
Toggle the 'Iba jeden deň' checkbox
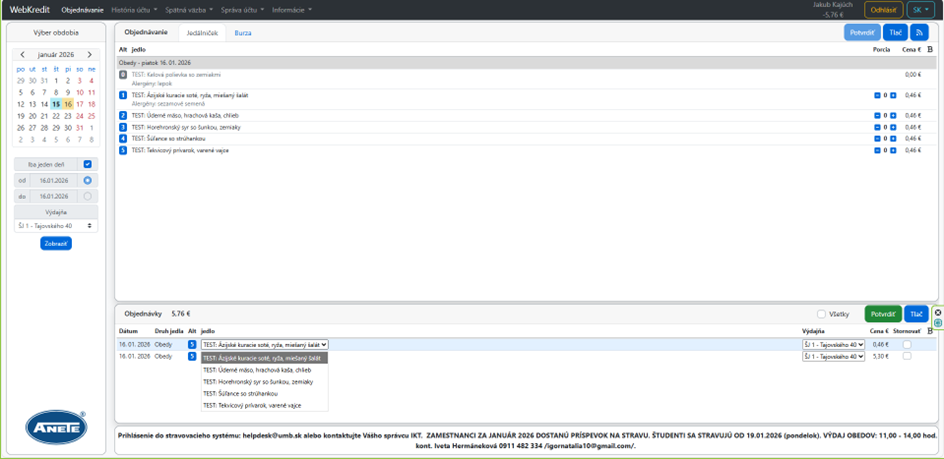click(88, 164)
